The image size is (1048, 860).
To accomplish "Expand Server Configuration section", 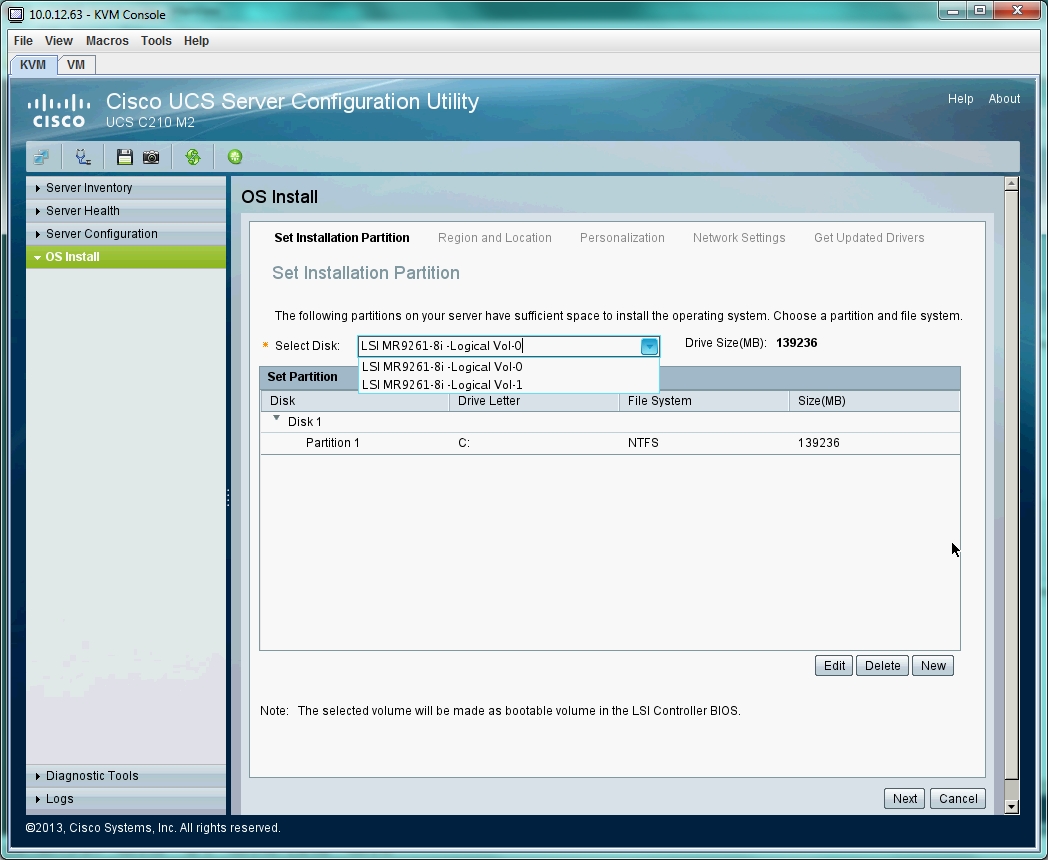I will pyautogui.click(x=126, y=234).
